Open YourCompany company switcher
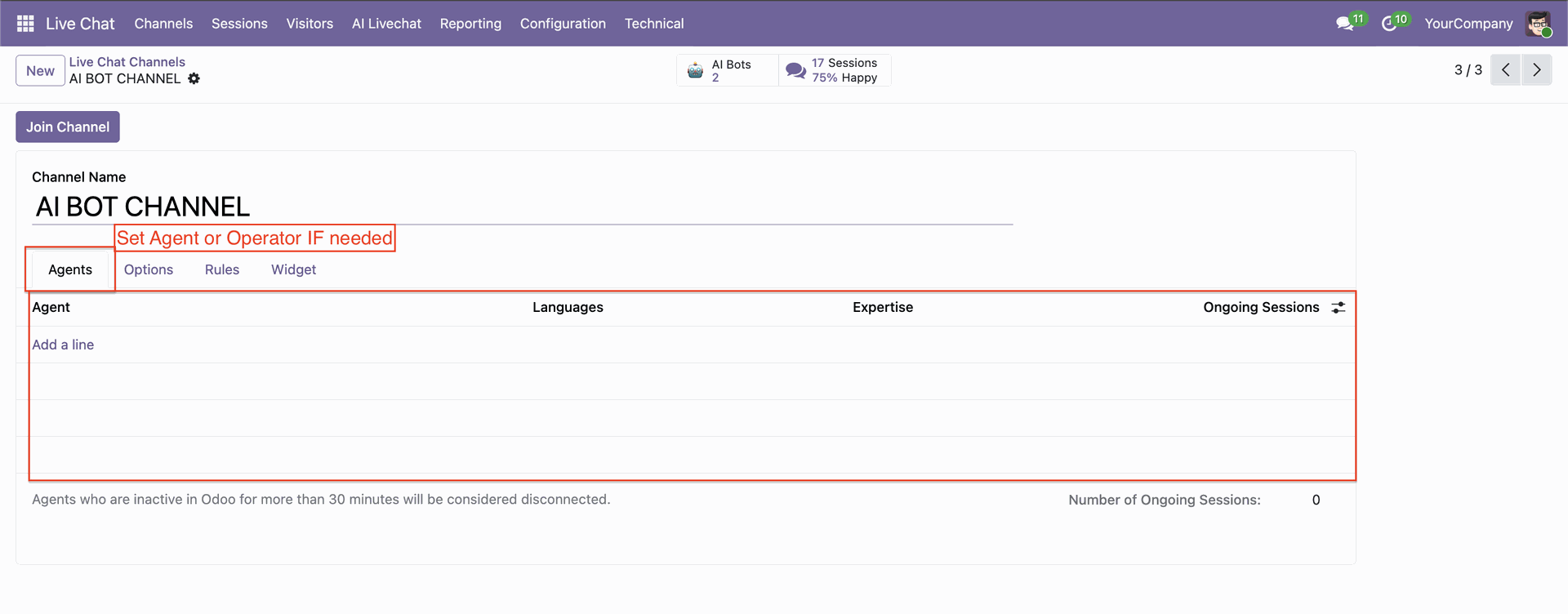 [x=1468, y=24]
